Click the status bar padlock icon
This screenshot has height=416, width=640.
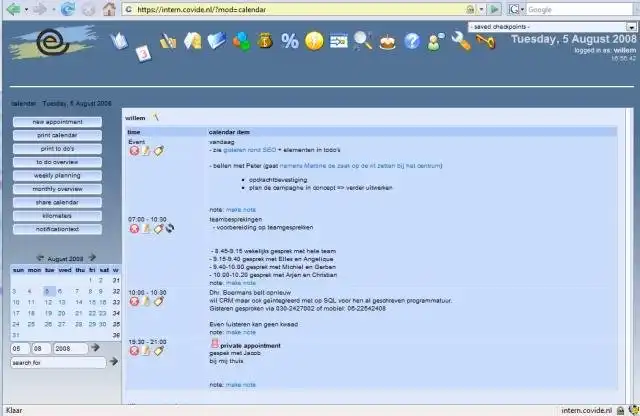click(620, 410)
